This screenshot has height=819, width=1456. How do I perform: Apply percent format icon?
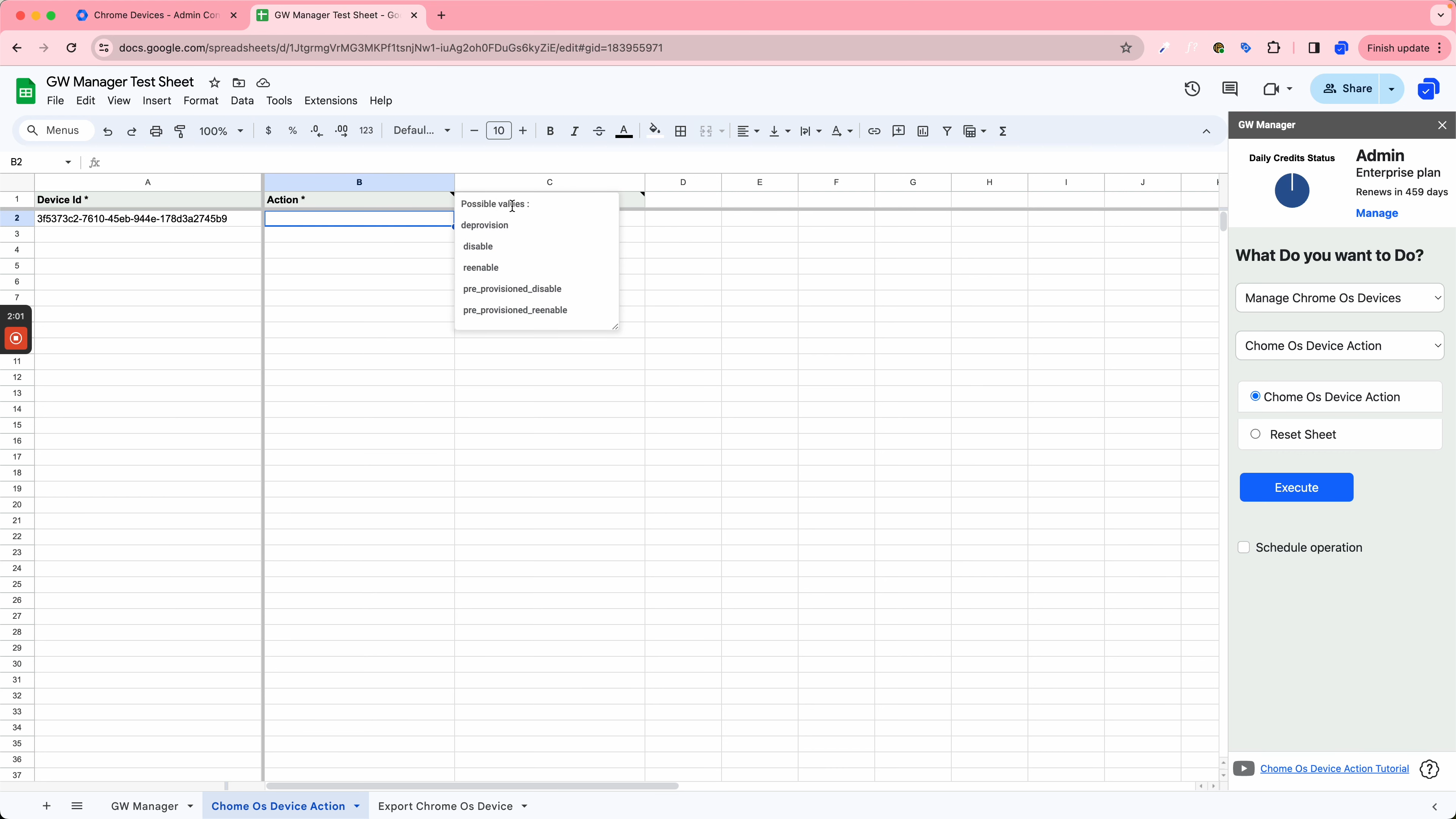click(x=292, y=130)
